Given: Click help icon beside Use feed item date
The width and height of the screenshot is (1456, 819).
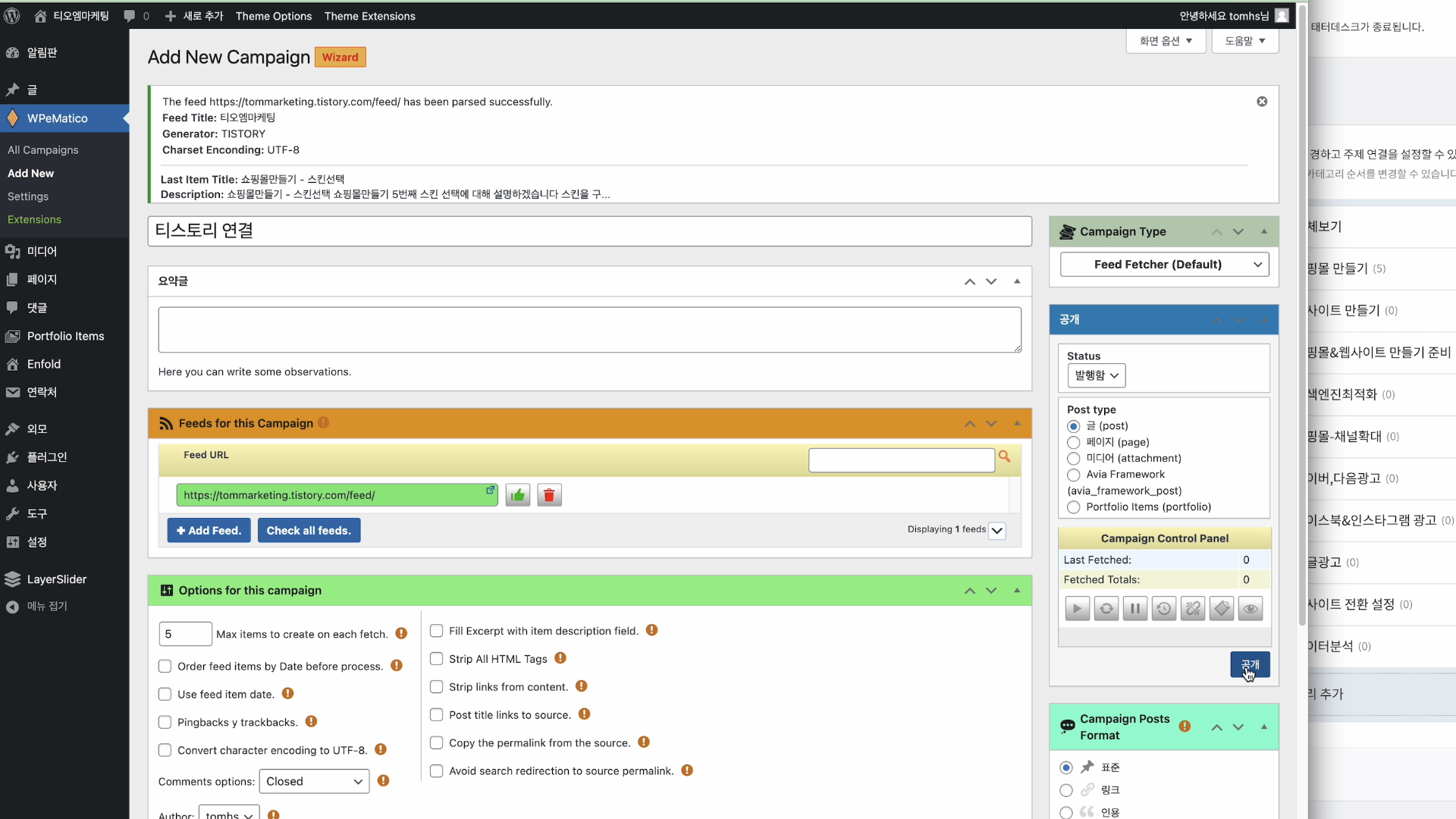Looking at the screenshot, I should pyautogui.click(x=288, y=693).
